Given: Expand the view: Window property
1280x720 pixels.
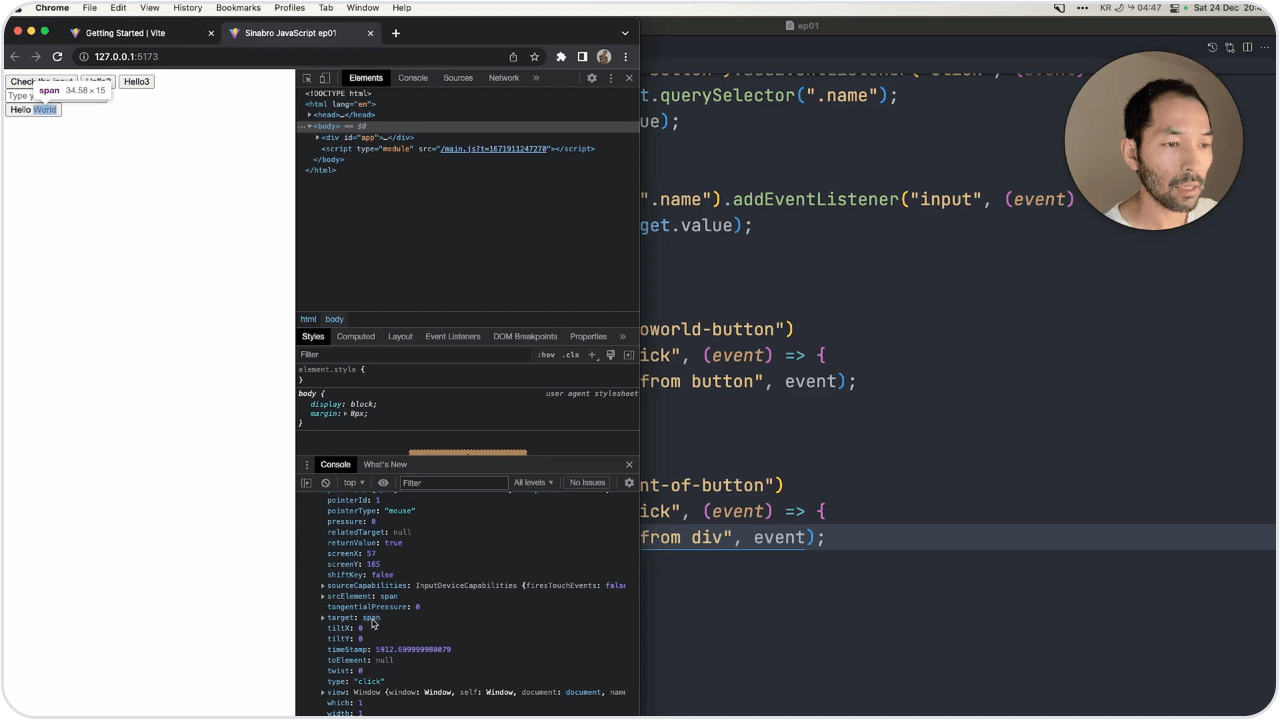Looking at the screenshot, I should [x=323, y=693].
